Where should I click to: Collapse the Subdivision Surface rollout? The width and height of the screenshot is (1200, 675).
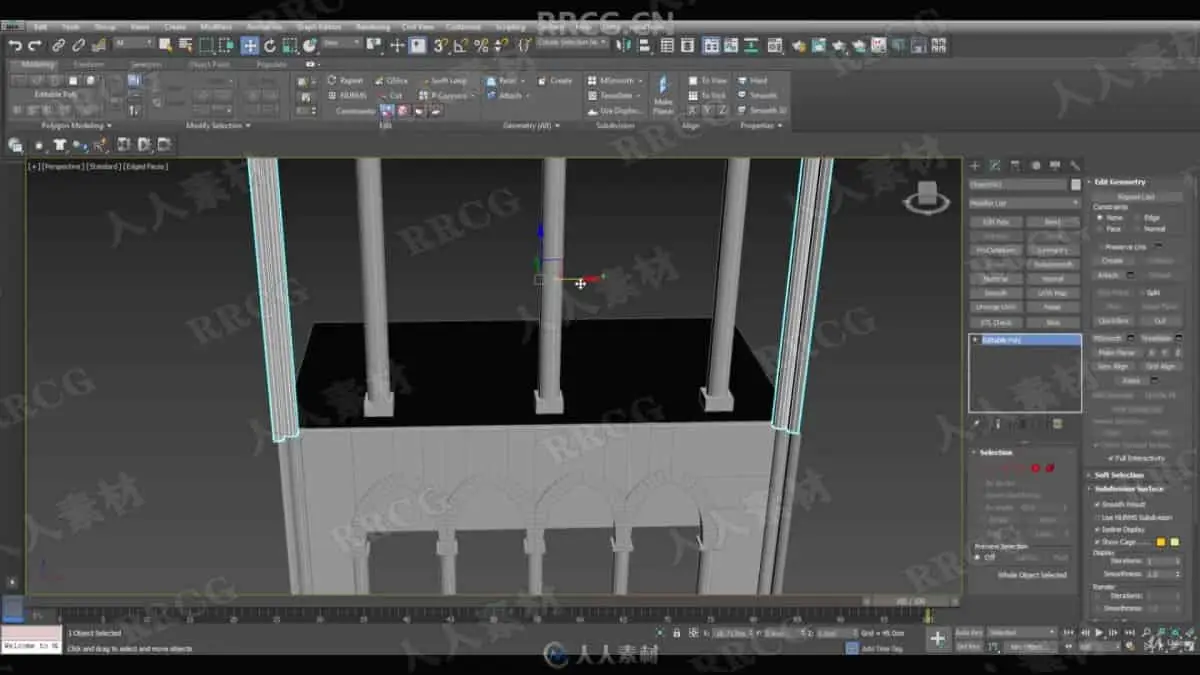(1128, 489)
